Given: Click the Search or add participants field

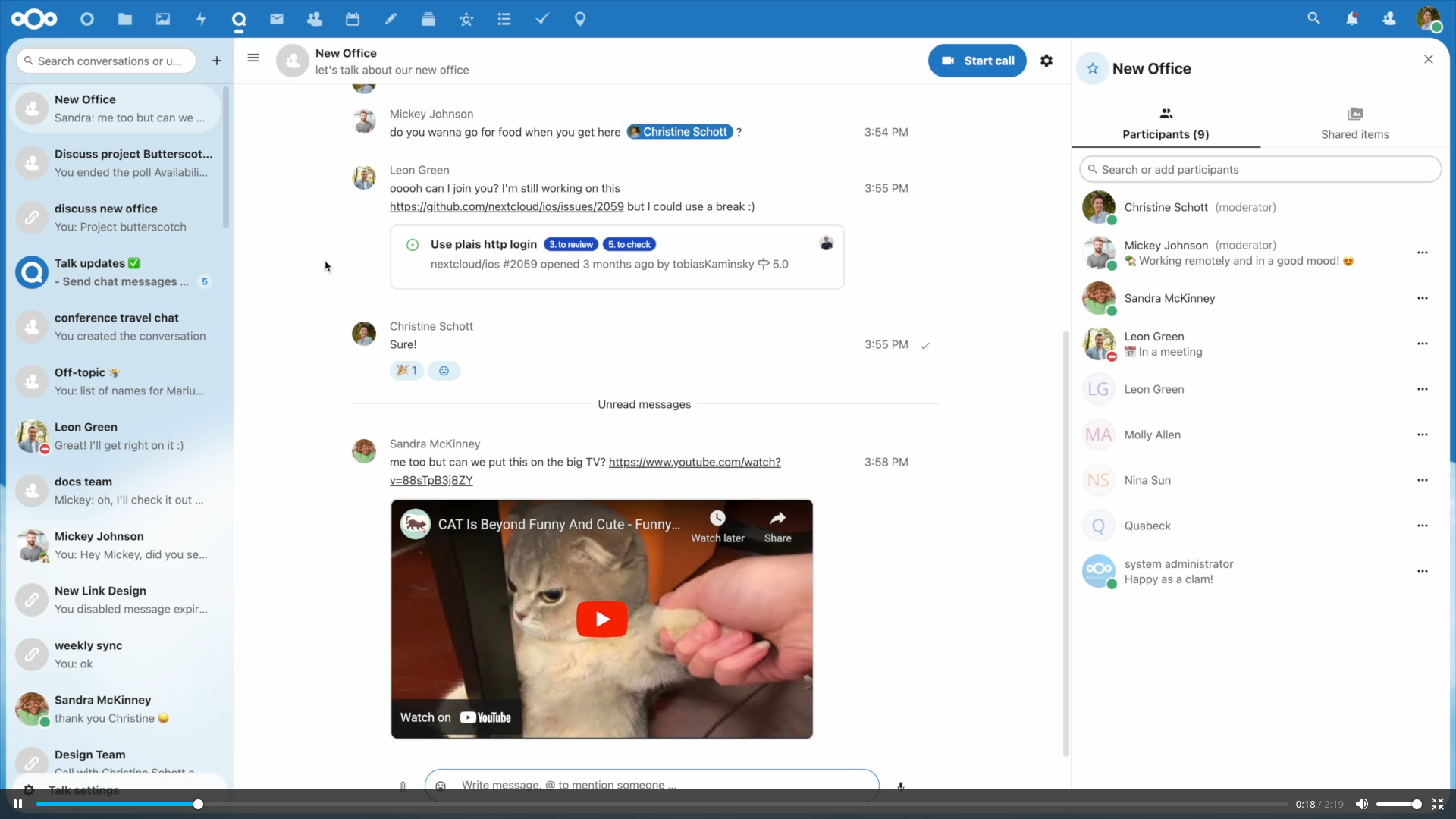Looking at the screenshot, I should [x=1260, y=170].
